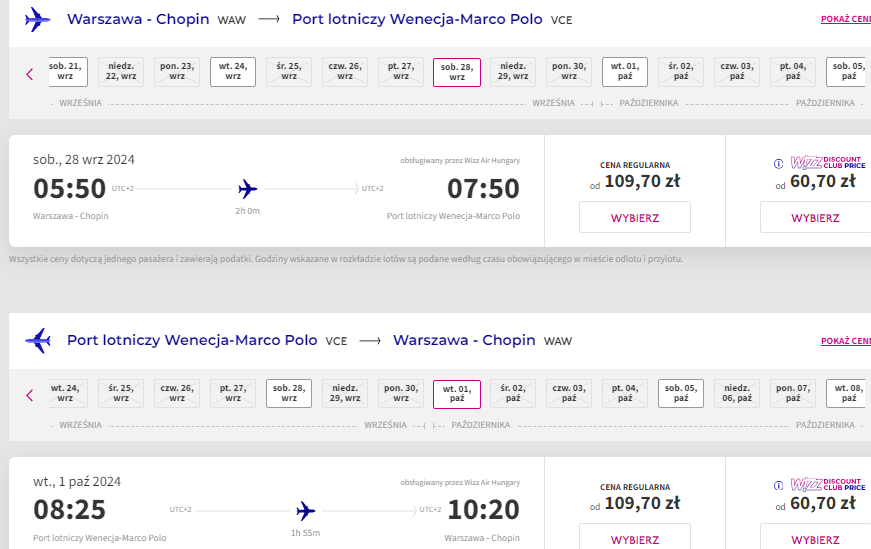
Task: Select return date sob. 05, paź
Action: 681,393
